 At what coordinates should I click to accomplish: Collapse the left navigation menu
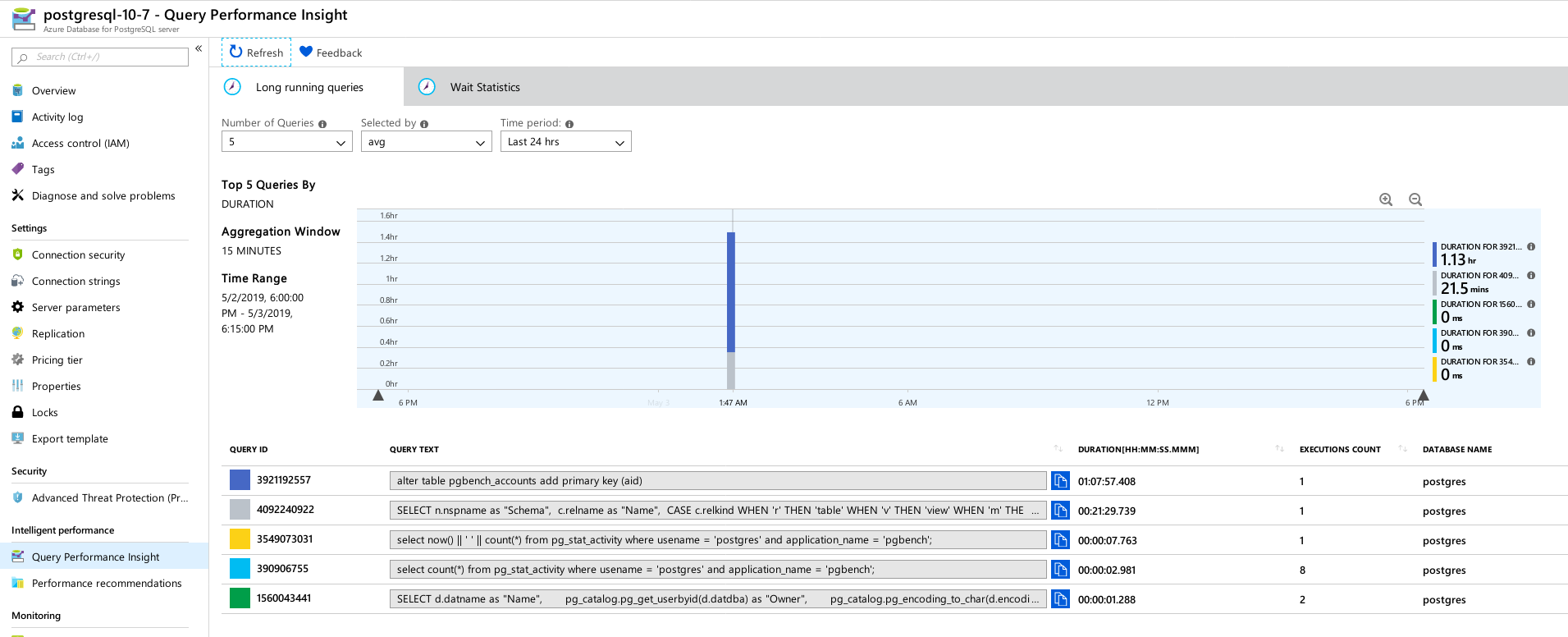click(x=199, y=48)
